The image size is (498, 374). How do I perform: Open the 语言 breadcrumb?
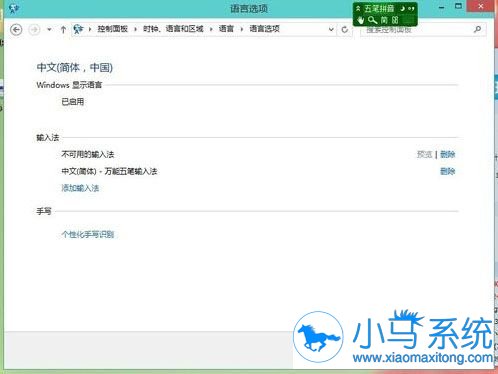226,29
